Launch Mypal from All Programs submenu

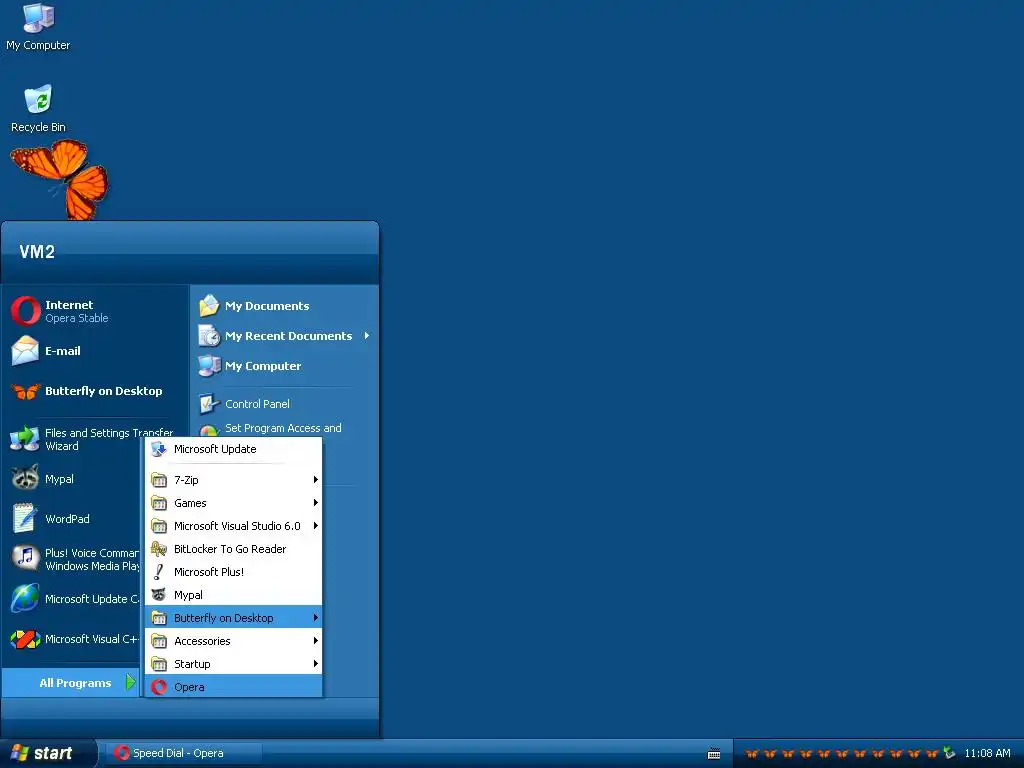[234, 595]
